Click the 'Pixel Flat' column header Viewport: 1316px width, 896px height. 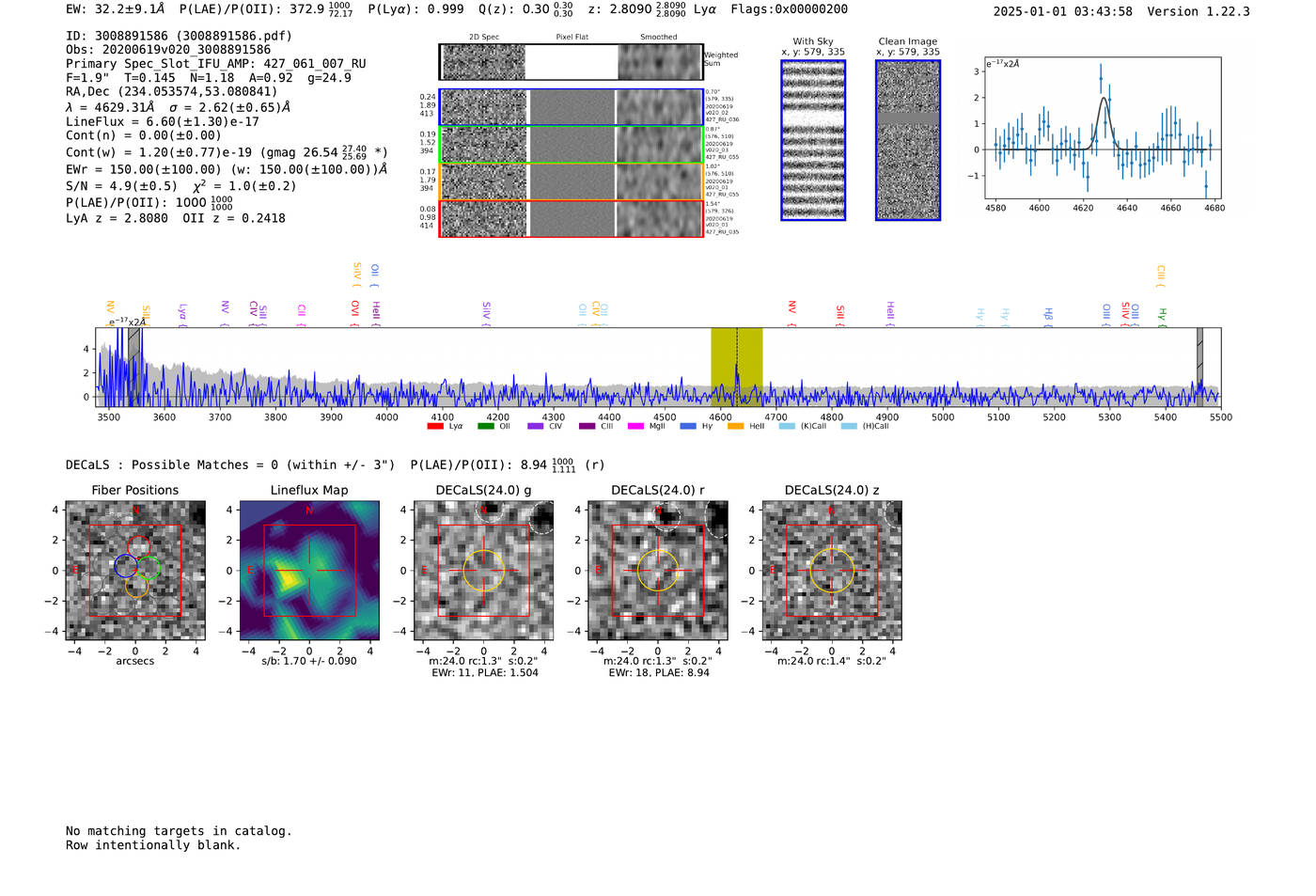(572, 38)
